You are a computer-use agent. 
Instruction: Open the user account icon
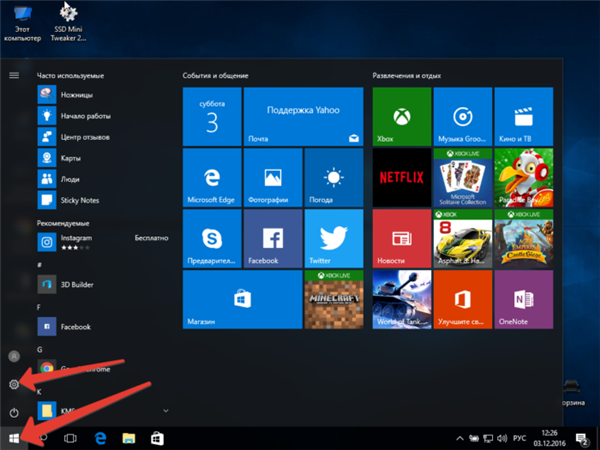[x=14, y=356]
